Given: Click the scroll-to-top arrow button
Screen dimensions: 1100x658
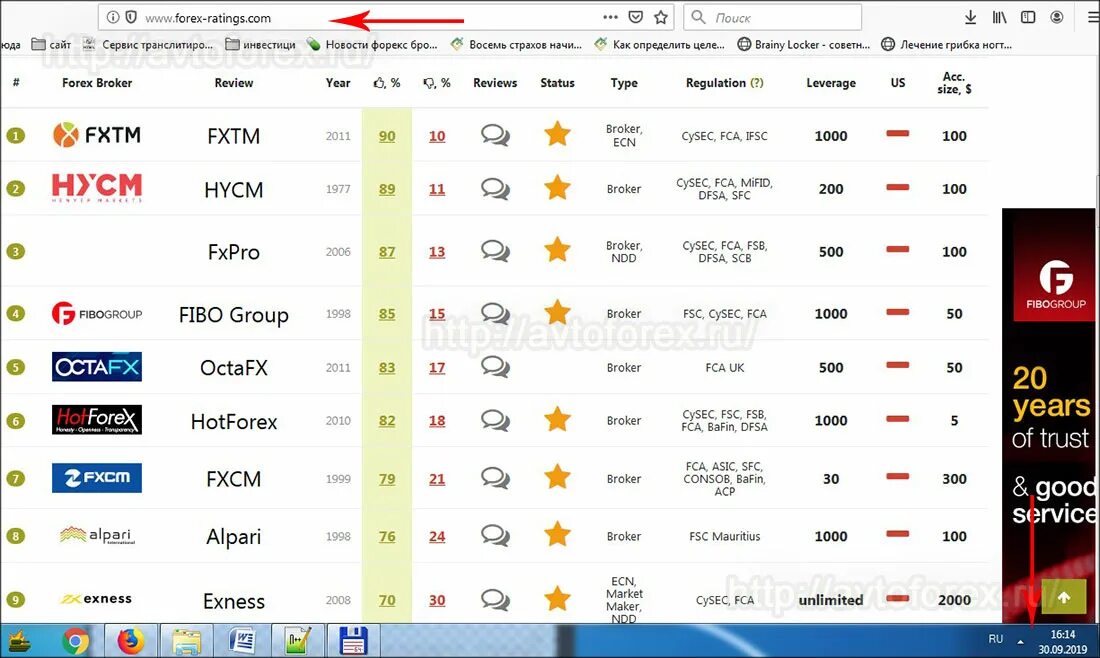Looking at the screenshot, I should click(x=1064, y=597).
